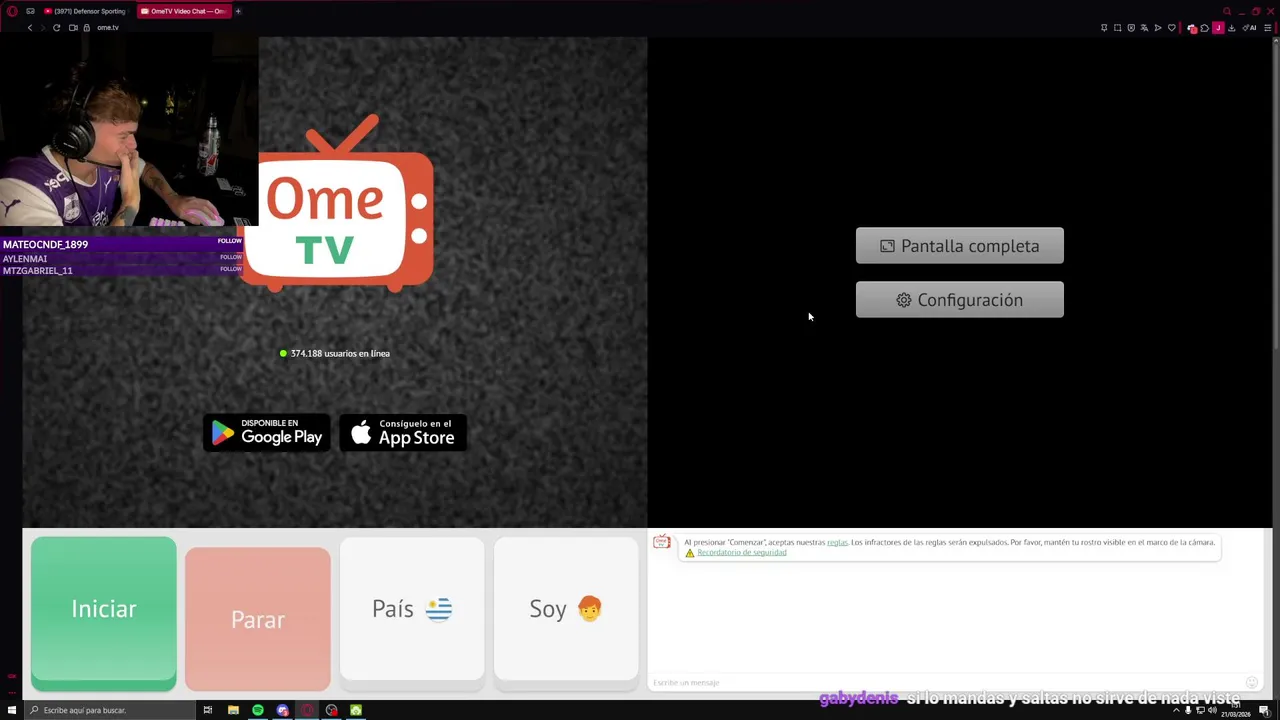This screenshot has width=1280, height=720.
Task: Open the Easy Setup sliders icon
Action: (x=1267, y=28)
